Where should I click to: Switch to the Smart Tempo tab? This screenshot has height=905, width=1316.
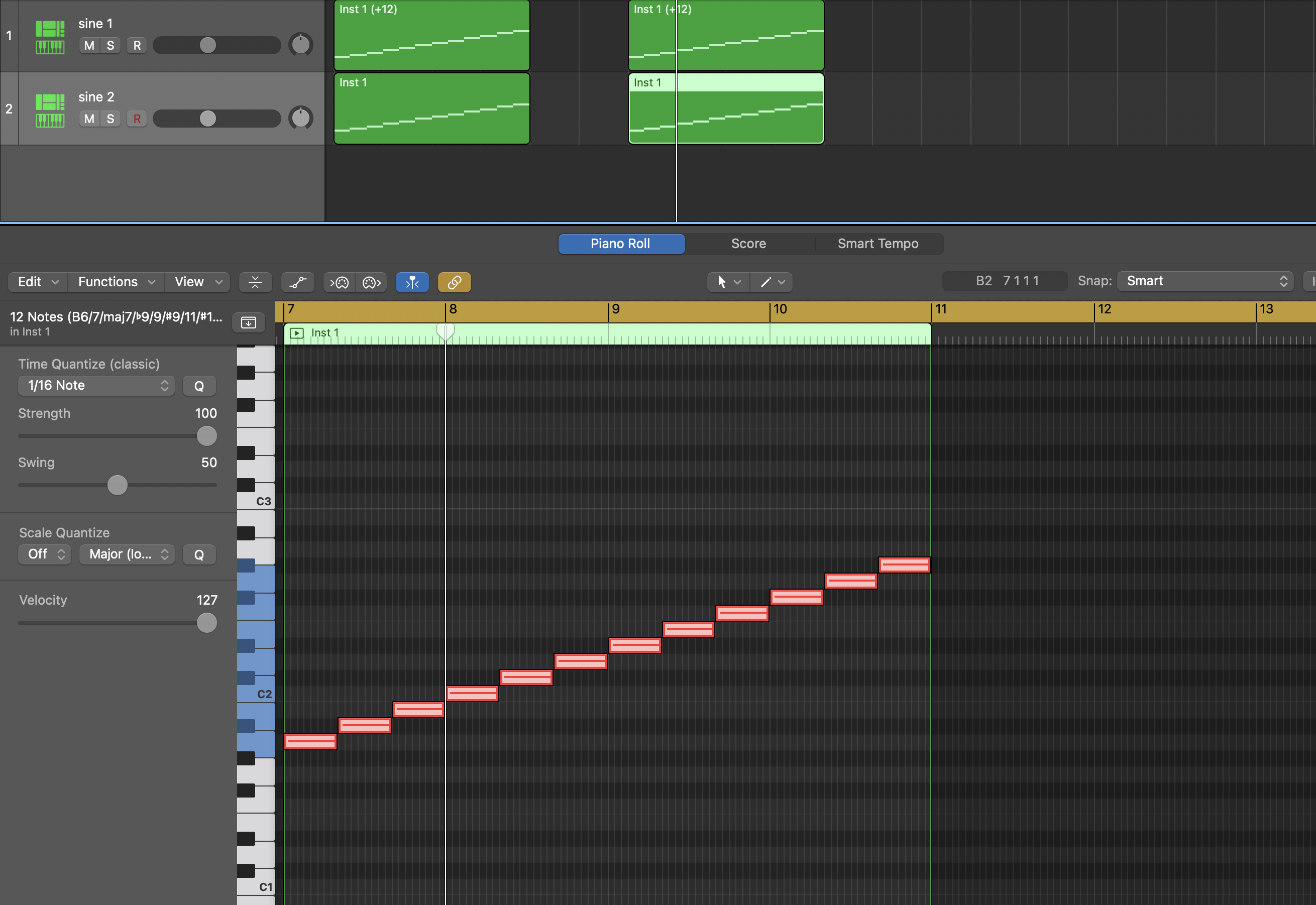(879, 242)
